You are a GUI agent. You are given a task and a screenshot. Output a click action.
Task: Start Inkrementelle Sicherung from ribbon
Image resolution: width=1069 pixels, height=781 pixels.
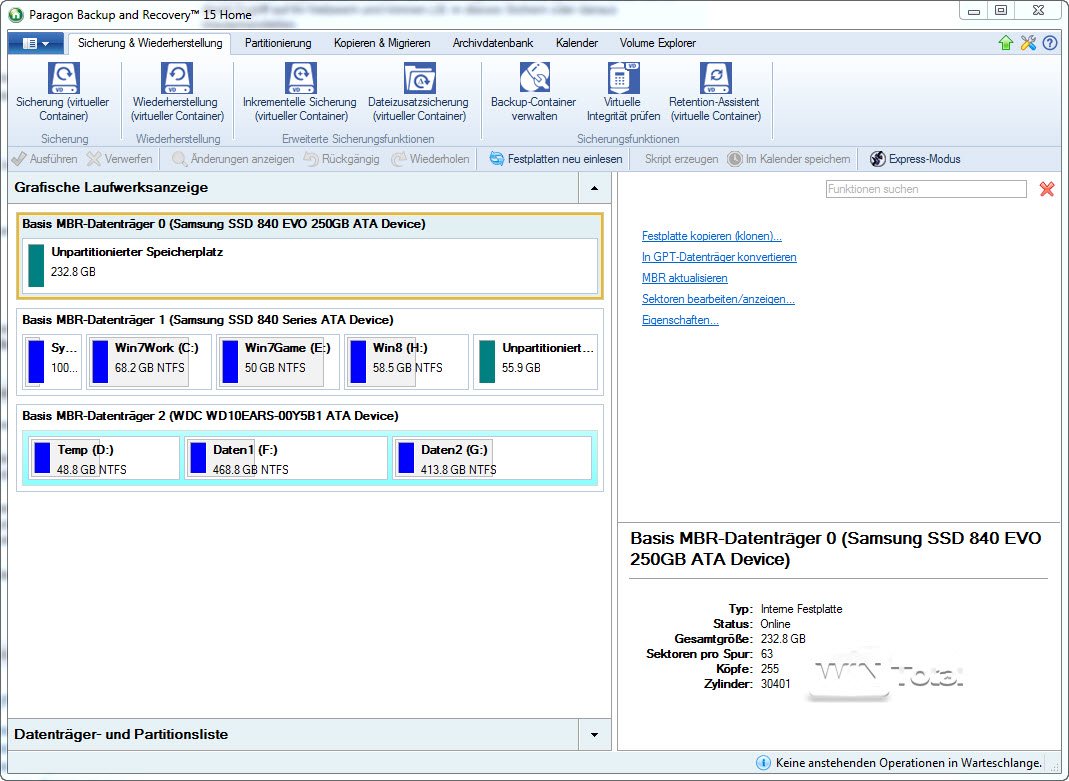click(x=299, y=79)
